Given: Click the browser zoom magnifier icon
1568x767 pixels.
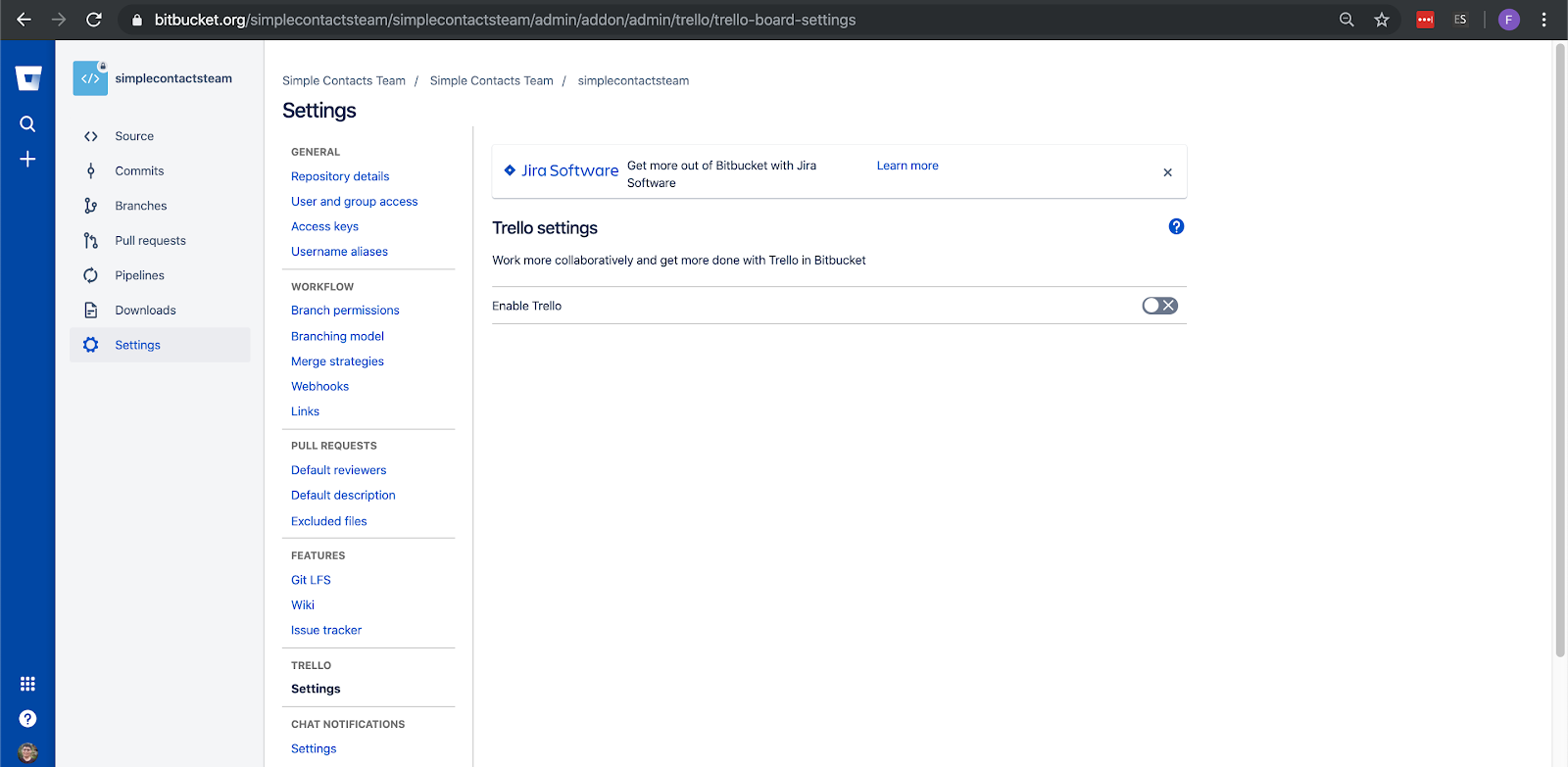Looking at the screenshot, I should [1347, 20].
